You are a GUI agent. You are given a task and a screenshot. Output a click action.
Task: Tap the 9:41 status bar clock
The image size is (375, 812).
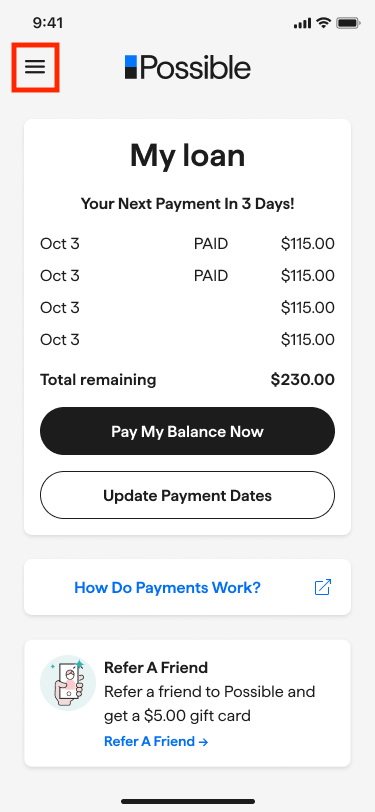coord(48,23)
